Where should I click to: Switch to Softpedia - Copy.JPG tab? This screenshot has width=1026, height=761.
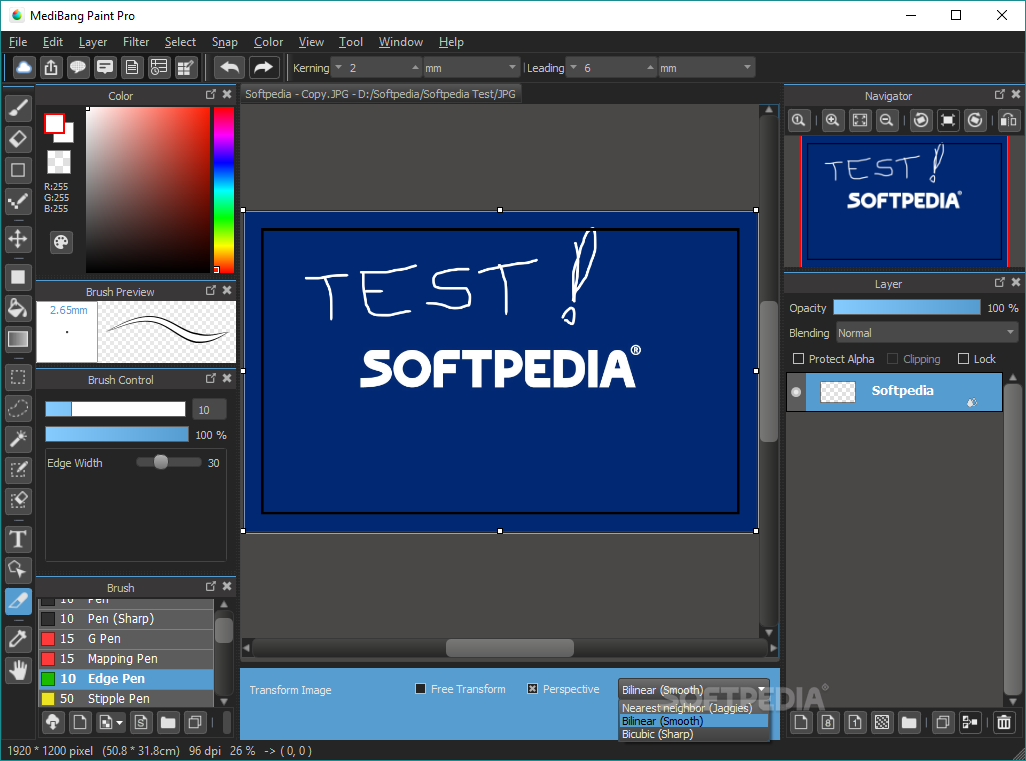380,94
